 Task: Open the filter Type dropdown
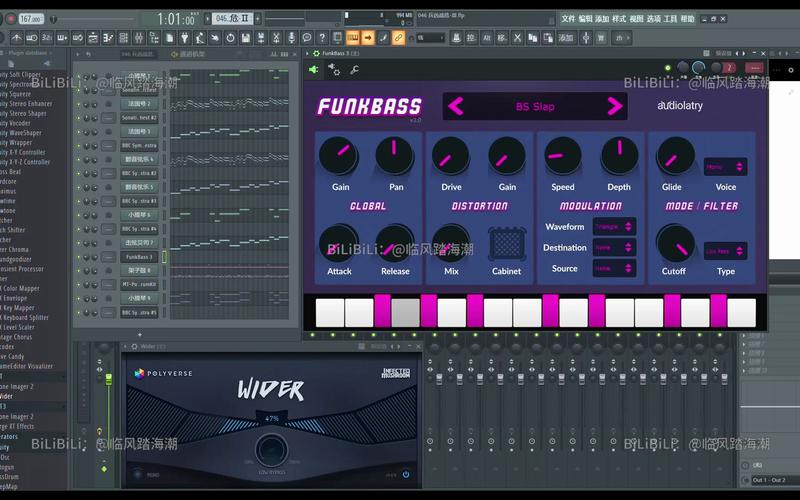tap(726, 251)
